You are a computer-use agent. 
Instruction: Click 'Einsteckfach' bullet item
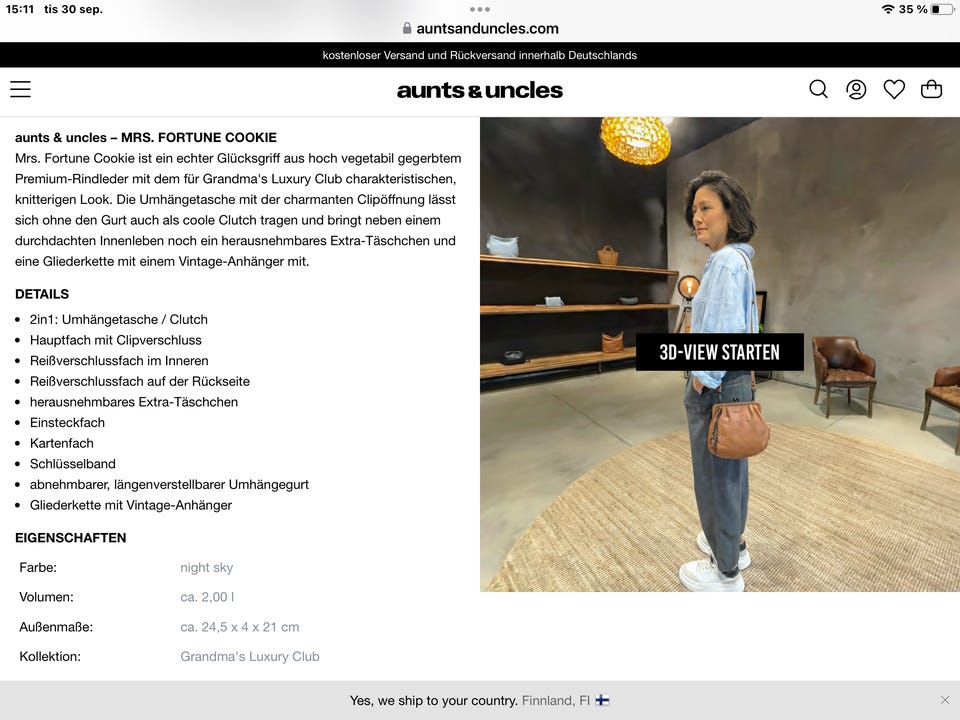tap(67, 422)
